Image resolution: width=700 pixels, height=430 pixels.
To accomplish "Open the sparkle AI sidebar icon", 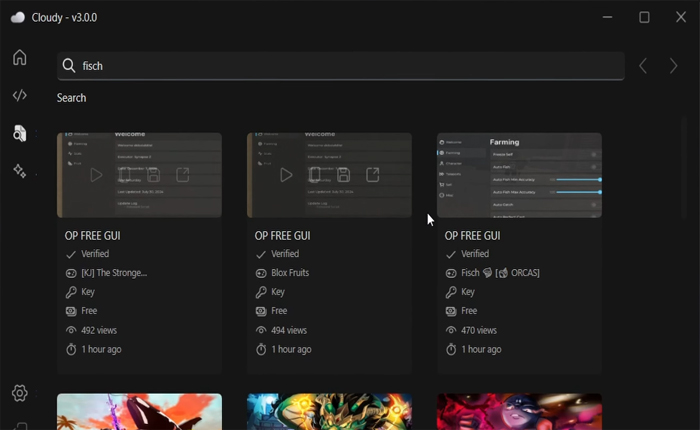I will coord(19,171).
